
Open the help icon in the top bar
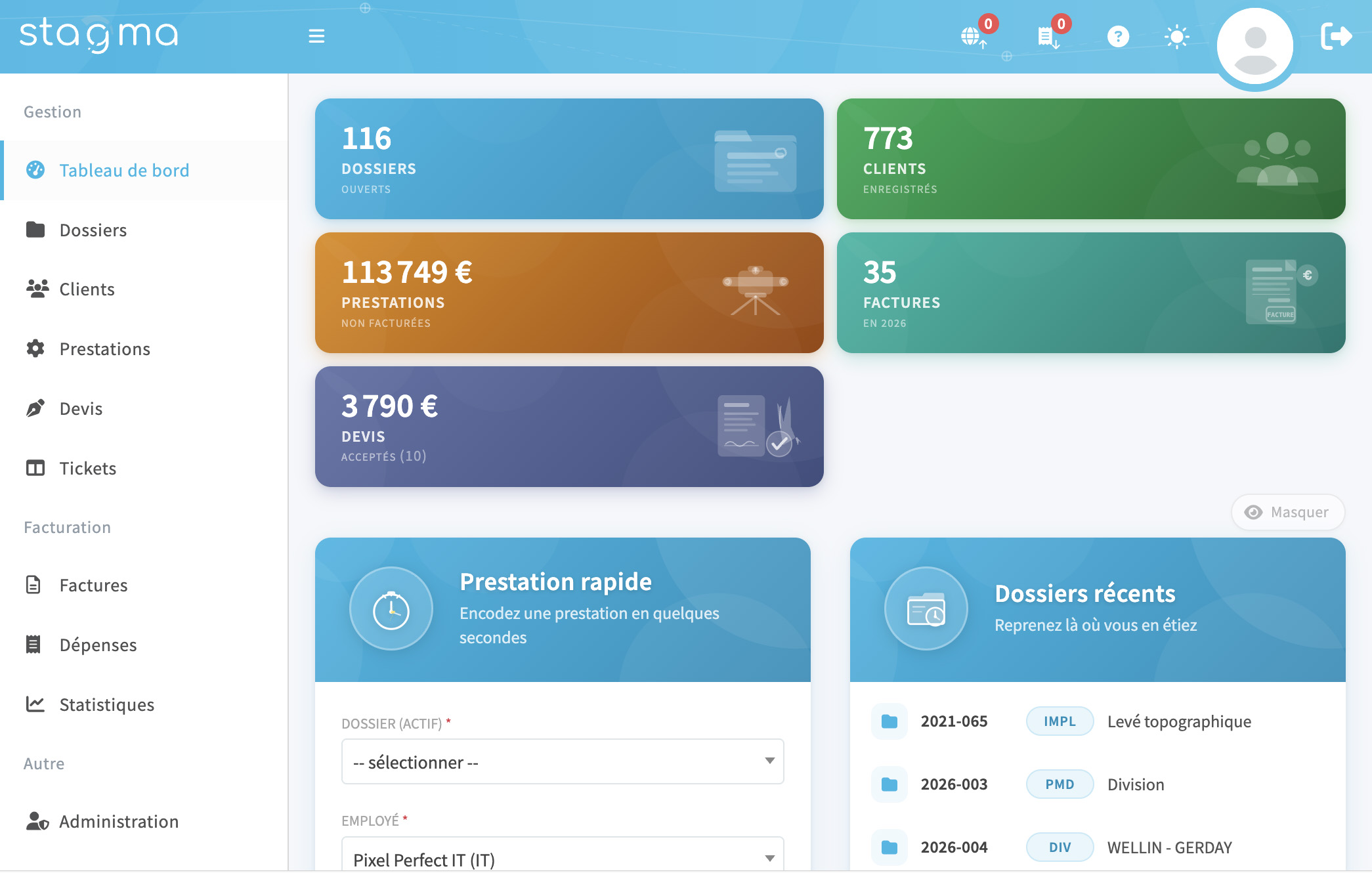pyautogui.click(x=1118, y=36)
